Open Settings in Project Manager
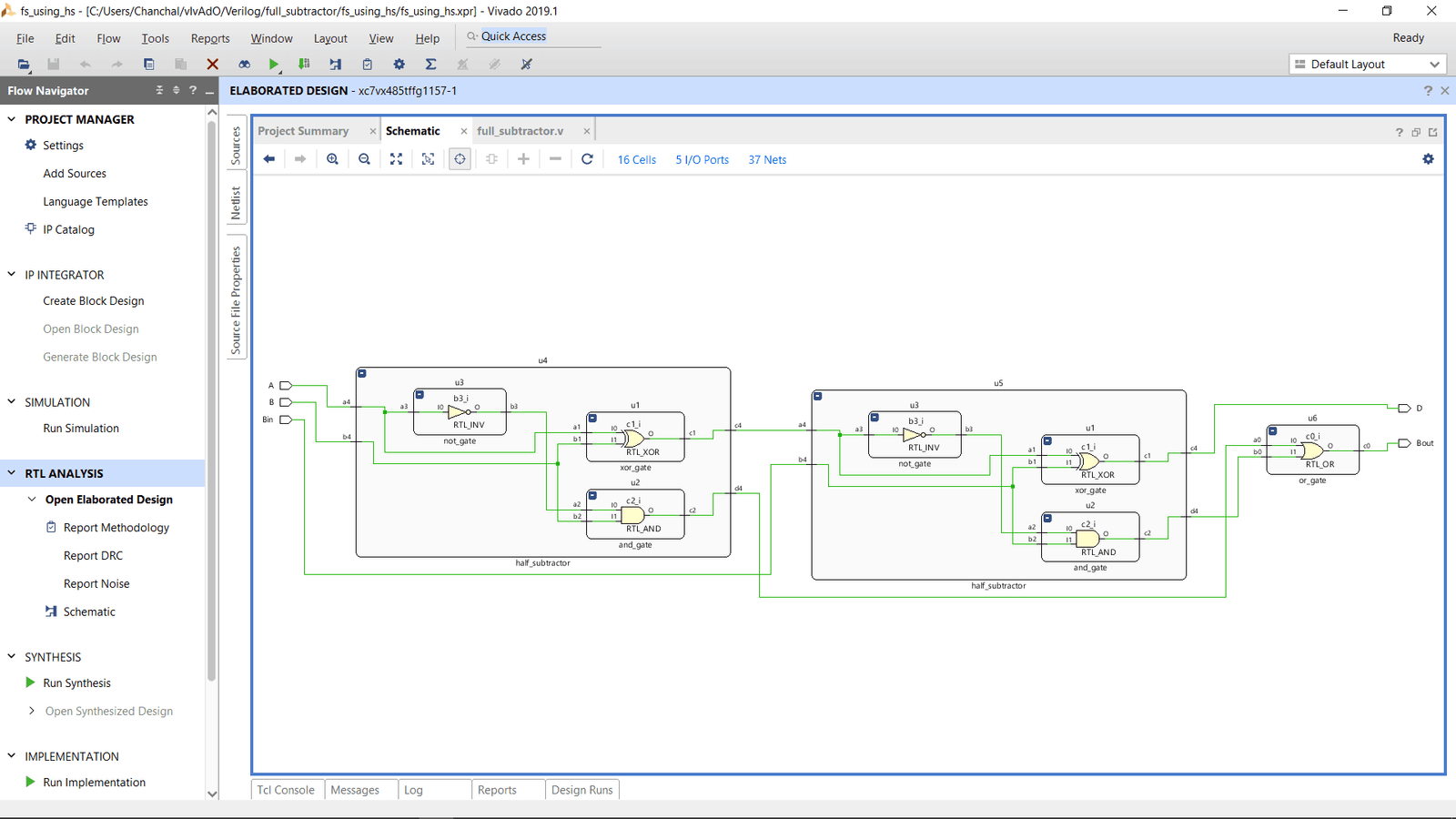1456x819 pixels. click(63, 145)
